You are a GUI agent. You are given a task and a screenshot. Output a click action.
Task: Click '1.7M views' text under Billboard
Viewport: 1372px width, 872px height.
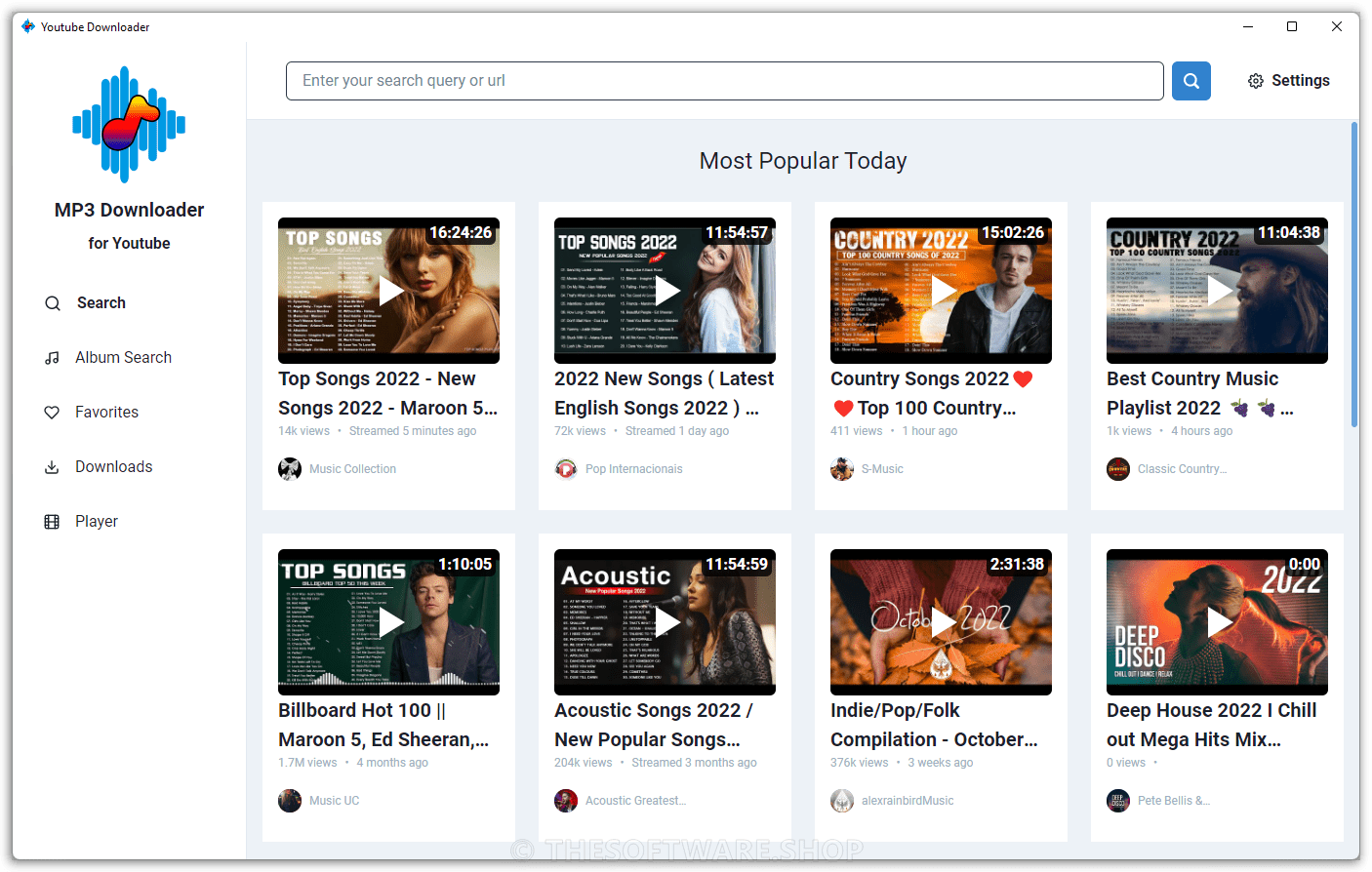307,763
